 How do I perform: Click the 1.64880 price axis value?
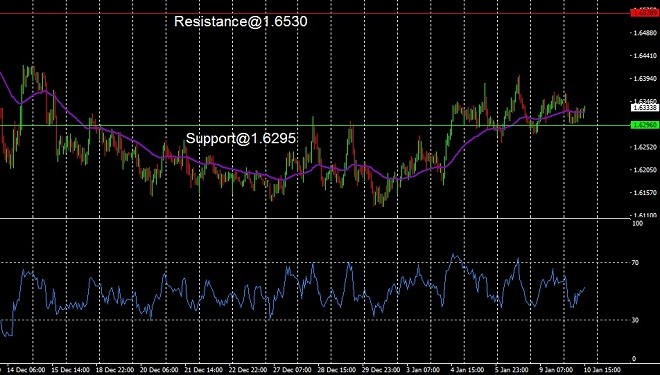(645, 32)
